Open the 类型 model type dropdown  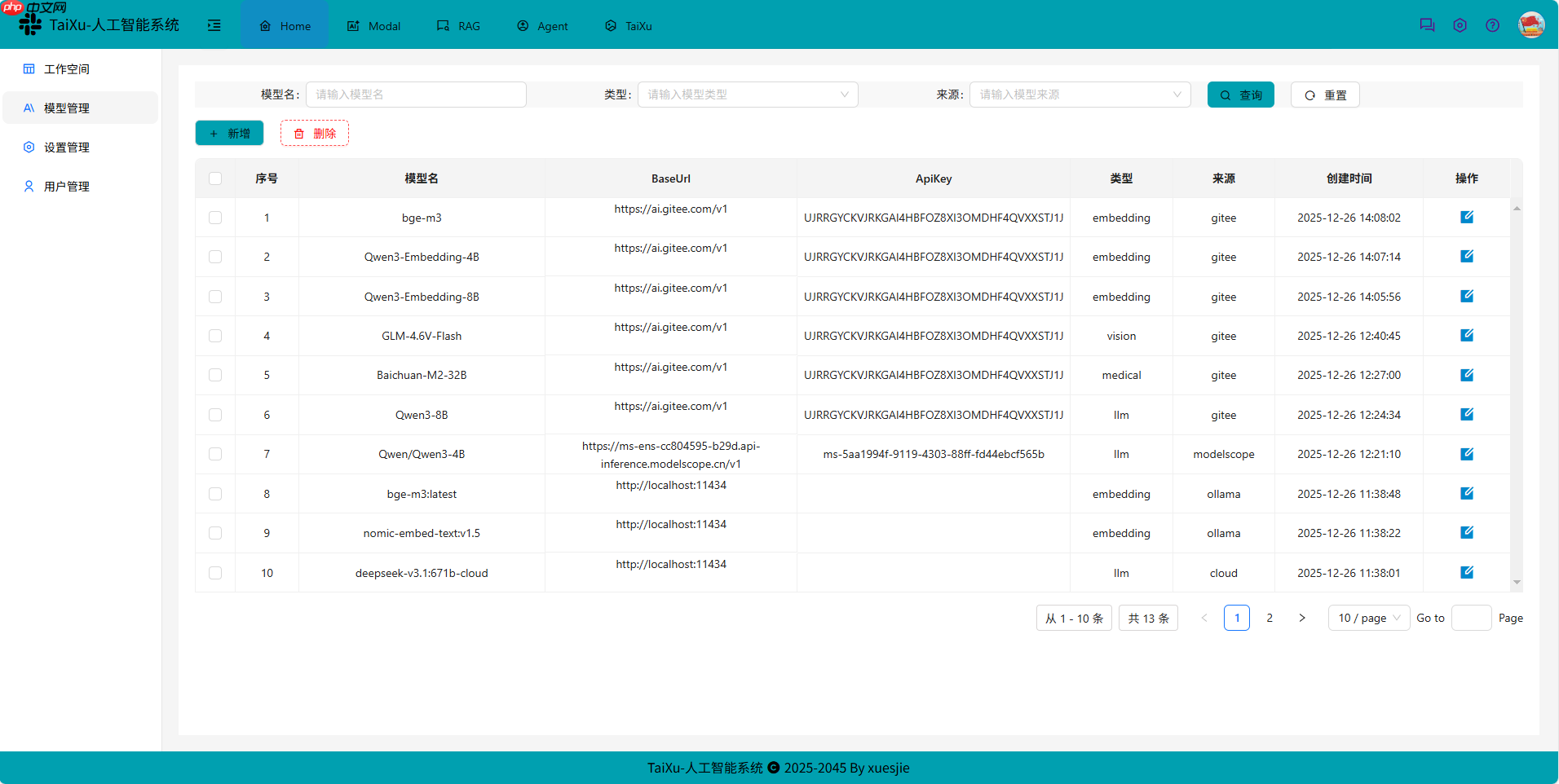(746, 95)
